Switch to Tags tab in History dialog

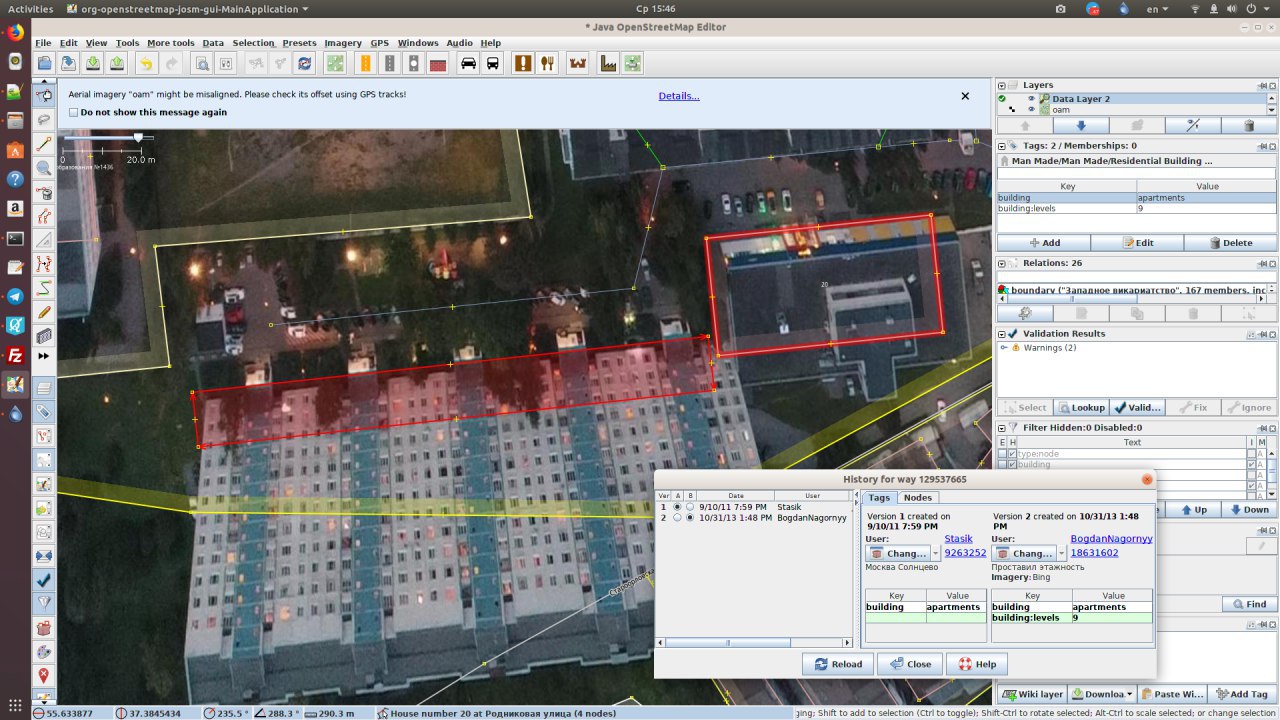[x=879, y=497]
